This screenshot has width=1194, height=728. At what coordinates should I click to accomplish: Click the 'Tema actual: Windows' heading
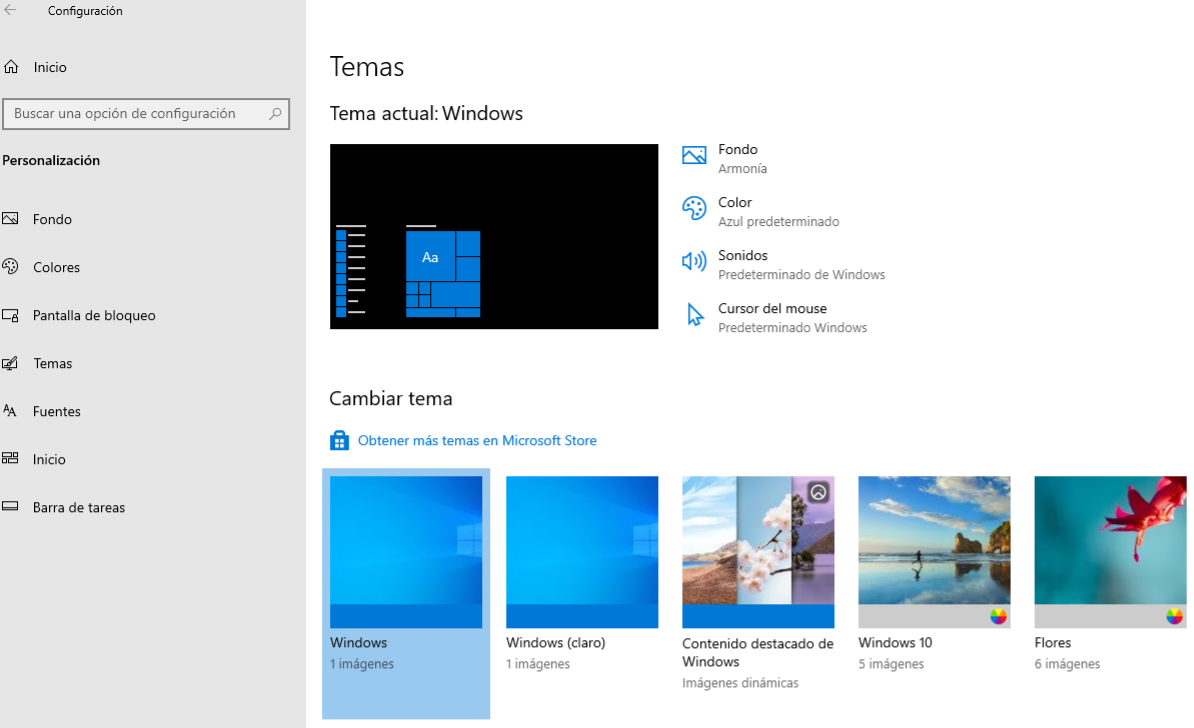(x=426, y=113)
